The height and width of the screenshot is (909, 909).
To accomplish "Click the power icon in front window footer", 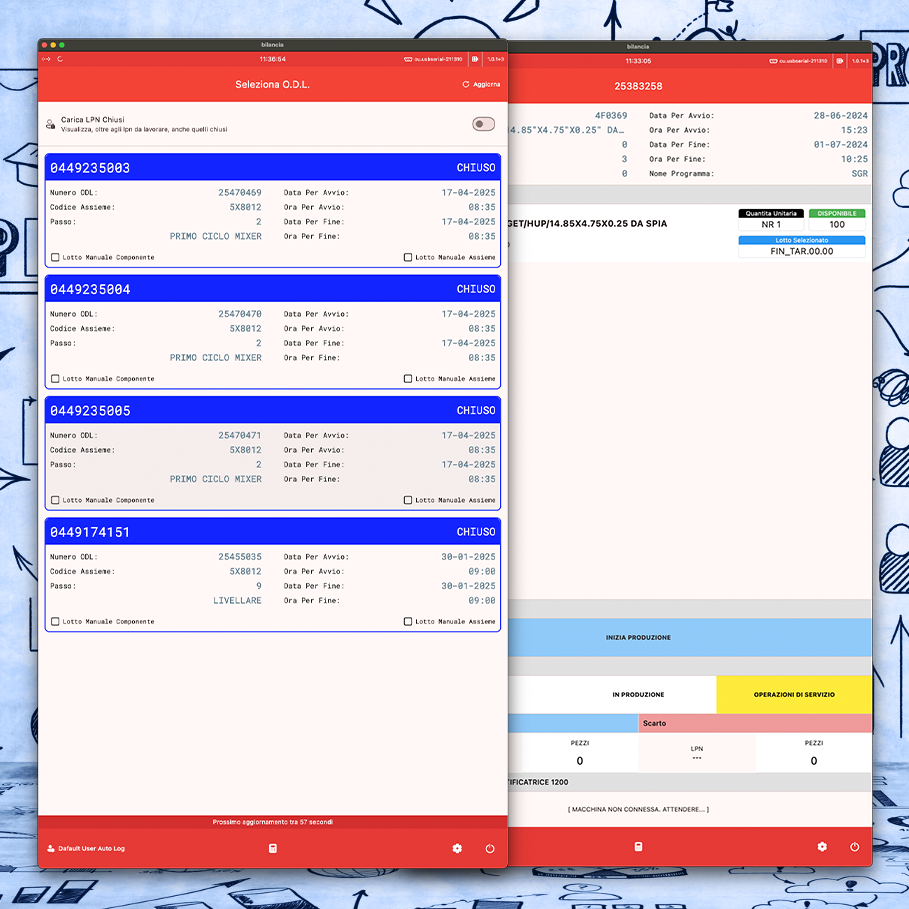I will click(490, 848).
